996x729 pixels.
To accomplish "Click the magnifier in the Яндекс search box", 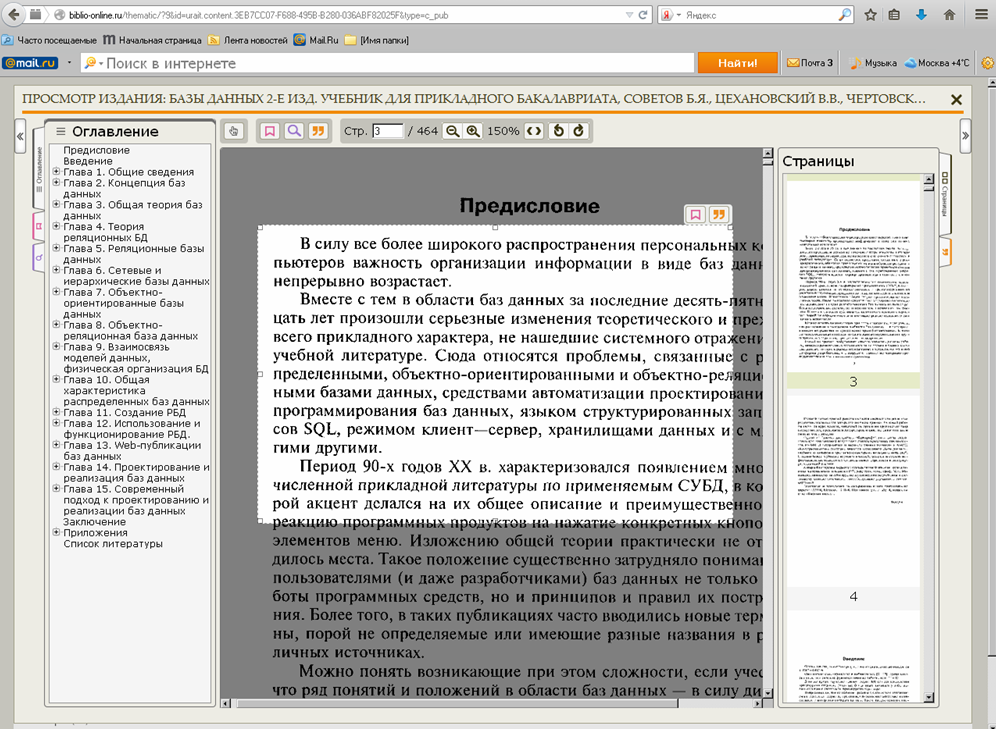I will click(844, 15).
